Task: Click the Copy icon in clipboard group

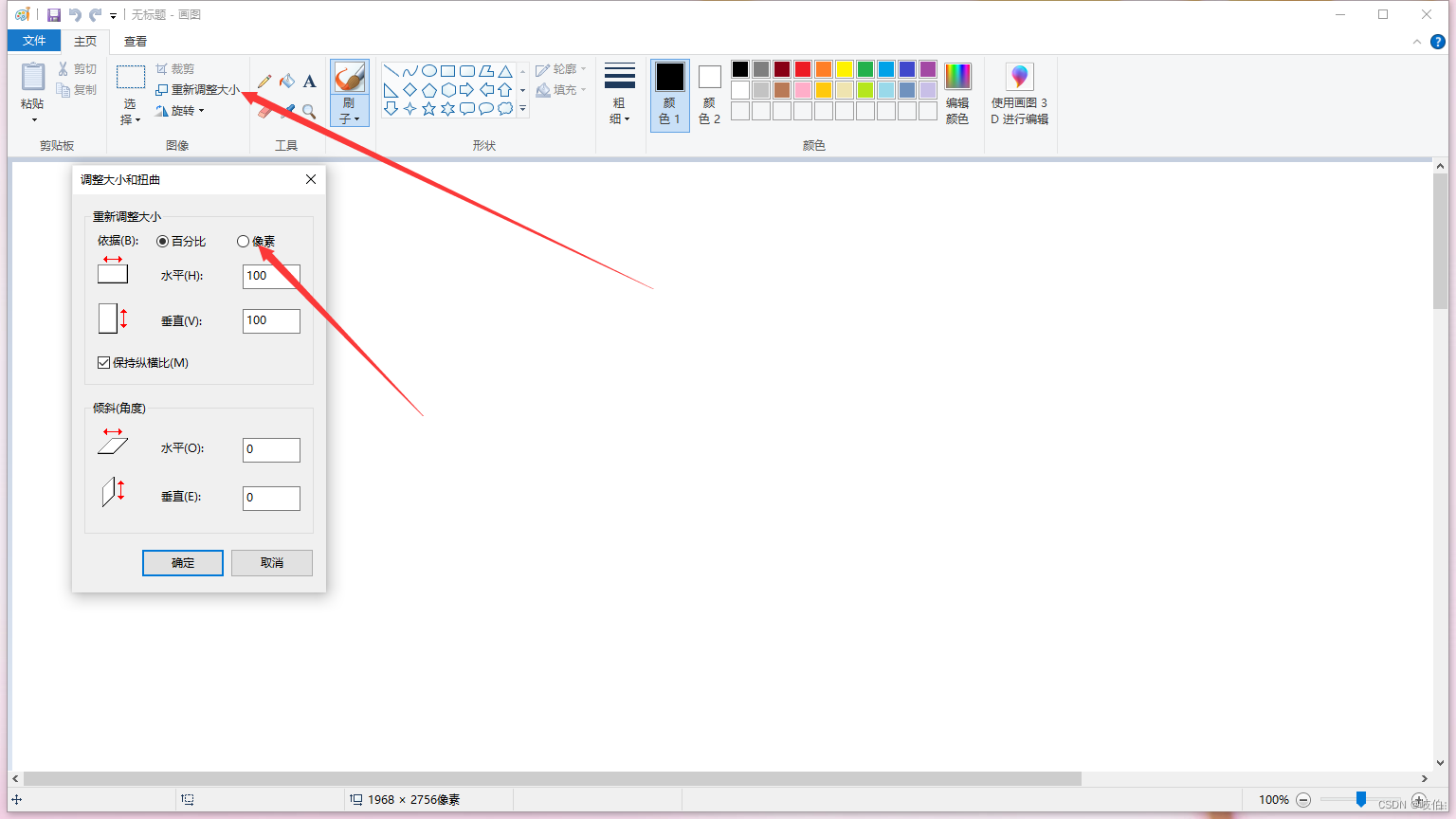Action: point(64,90)
